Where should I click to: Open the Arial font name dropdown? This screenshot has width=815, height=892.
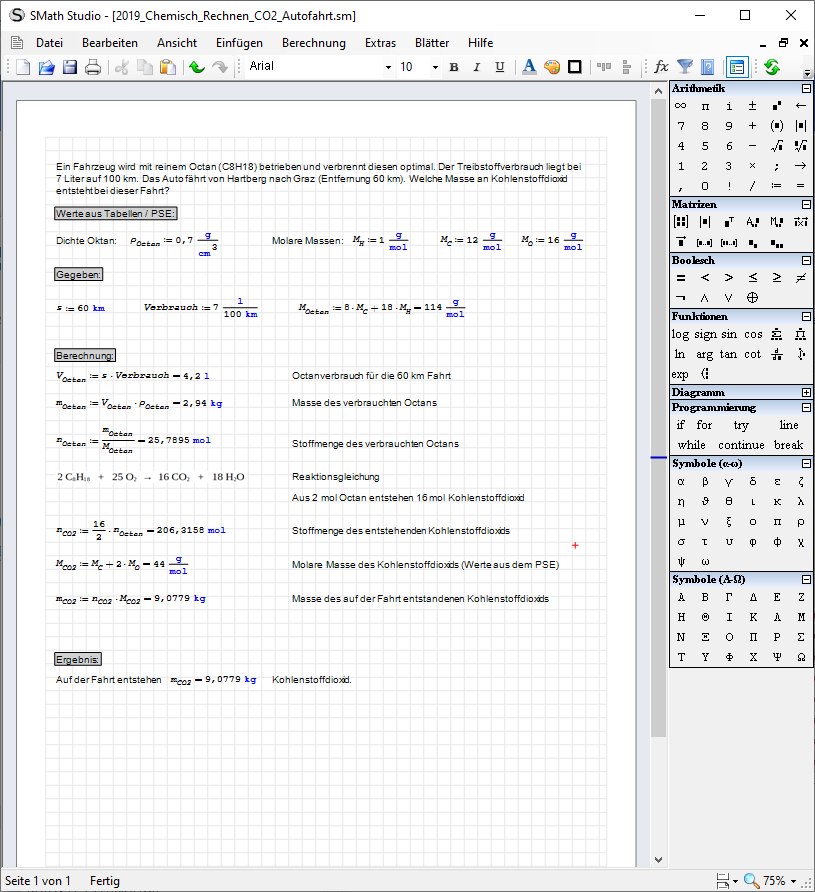[388, 67]
